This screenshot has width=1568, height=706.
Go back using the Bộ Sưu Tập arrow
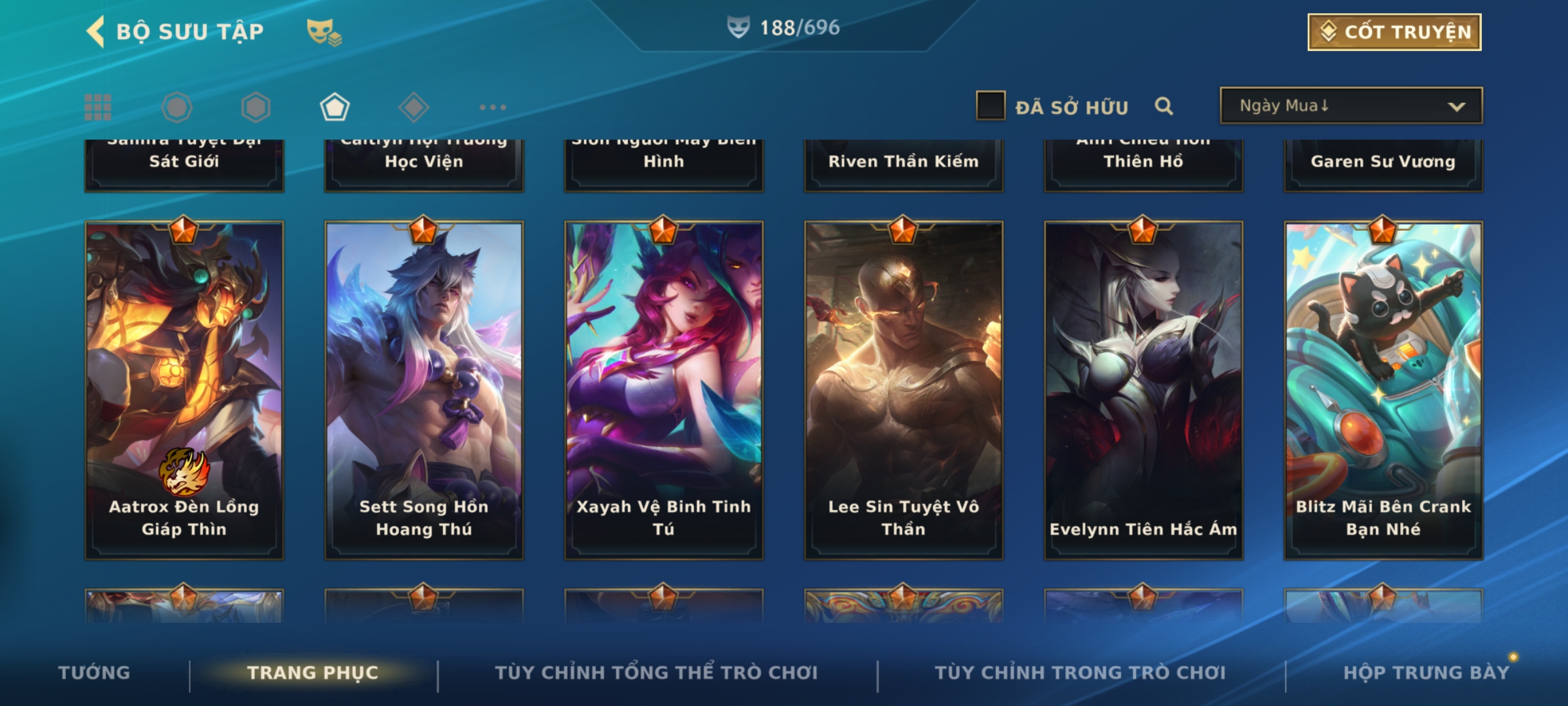click(96, 32)
